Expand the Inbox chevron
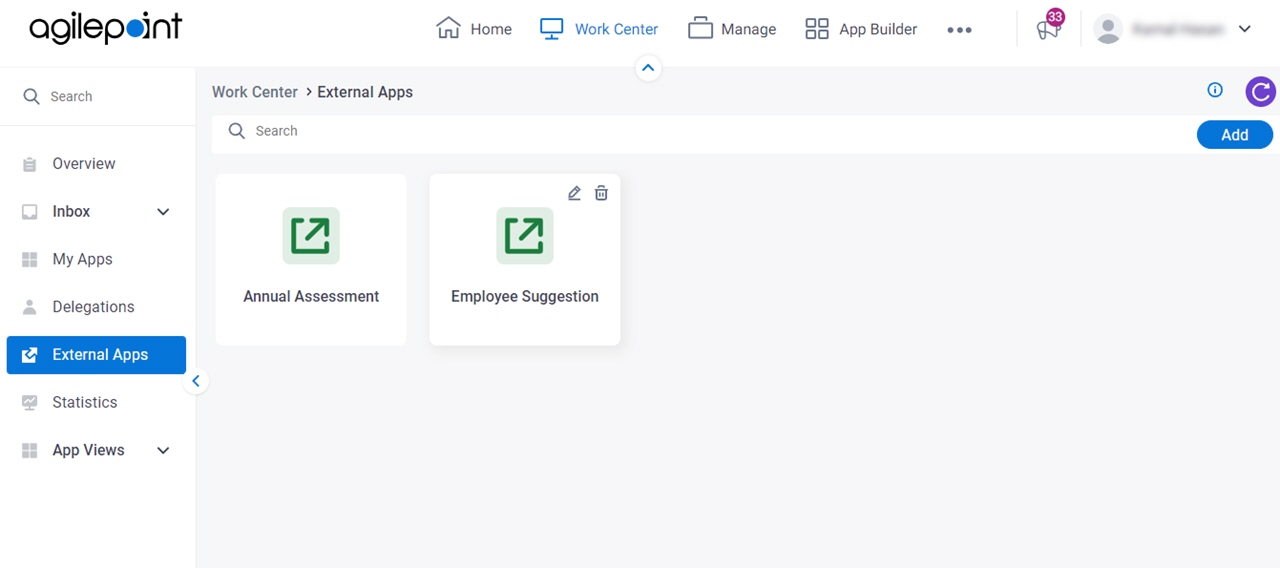 (163, 212)
